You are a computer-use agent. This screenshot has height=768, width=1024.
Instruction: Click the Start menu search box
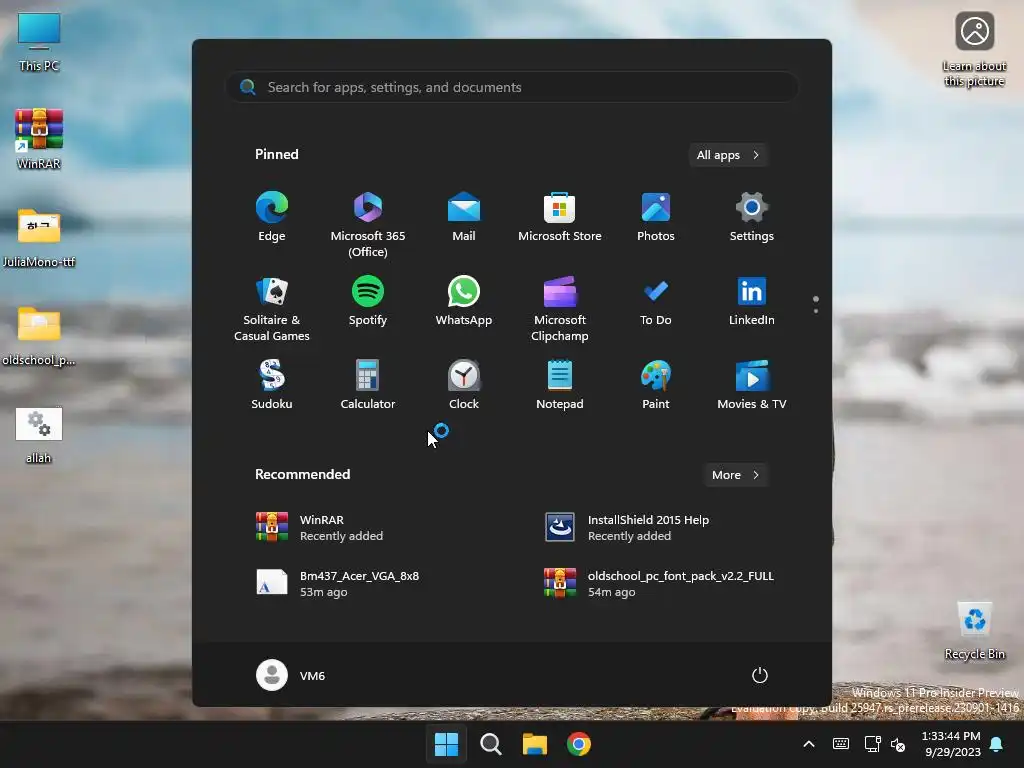pos(512,87)
